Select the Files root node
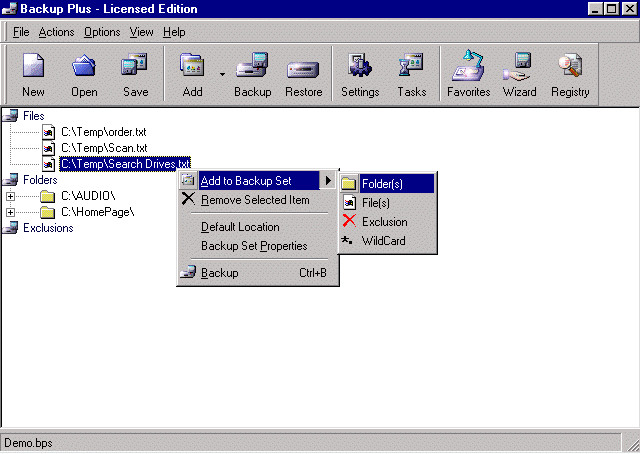This screenshot has height=454, width=640. coord(33,116)
